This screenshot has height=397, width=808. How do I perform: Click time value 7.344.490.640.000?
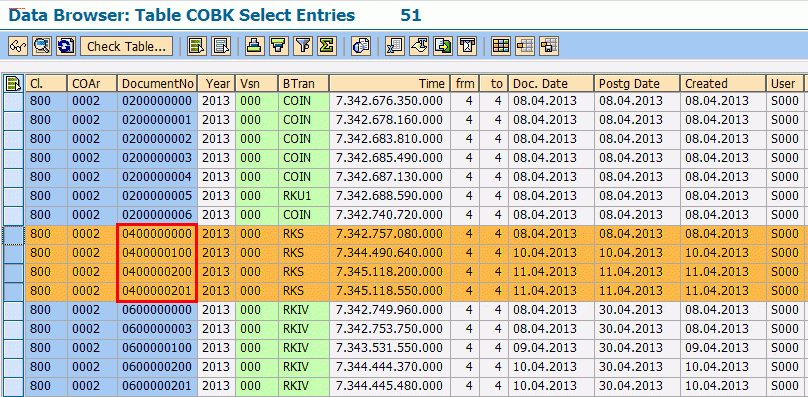(389, 253)
